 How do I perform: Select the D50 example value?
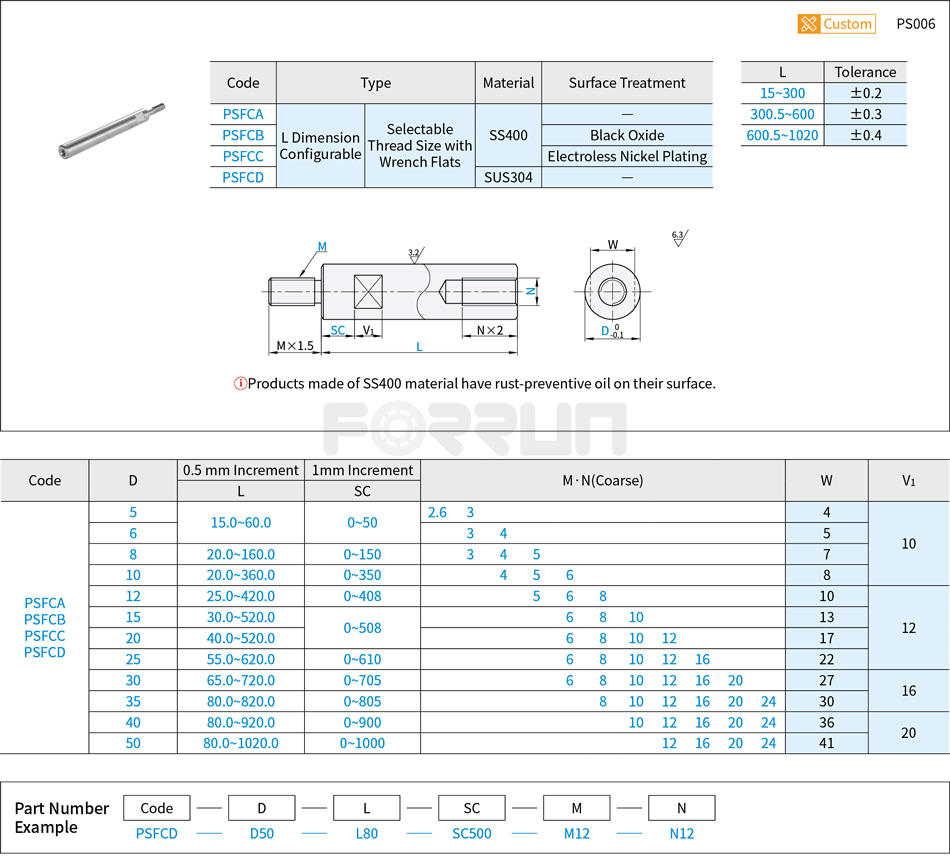262,832
